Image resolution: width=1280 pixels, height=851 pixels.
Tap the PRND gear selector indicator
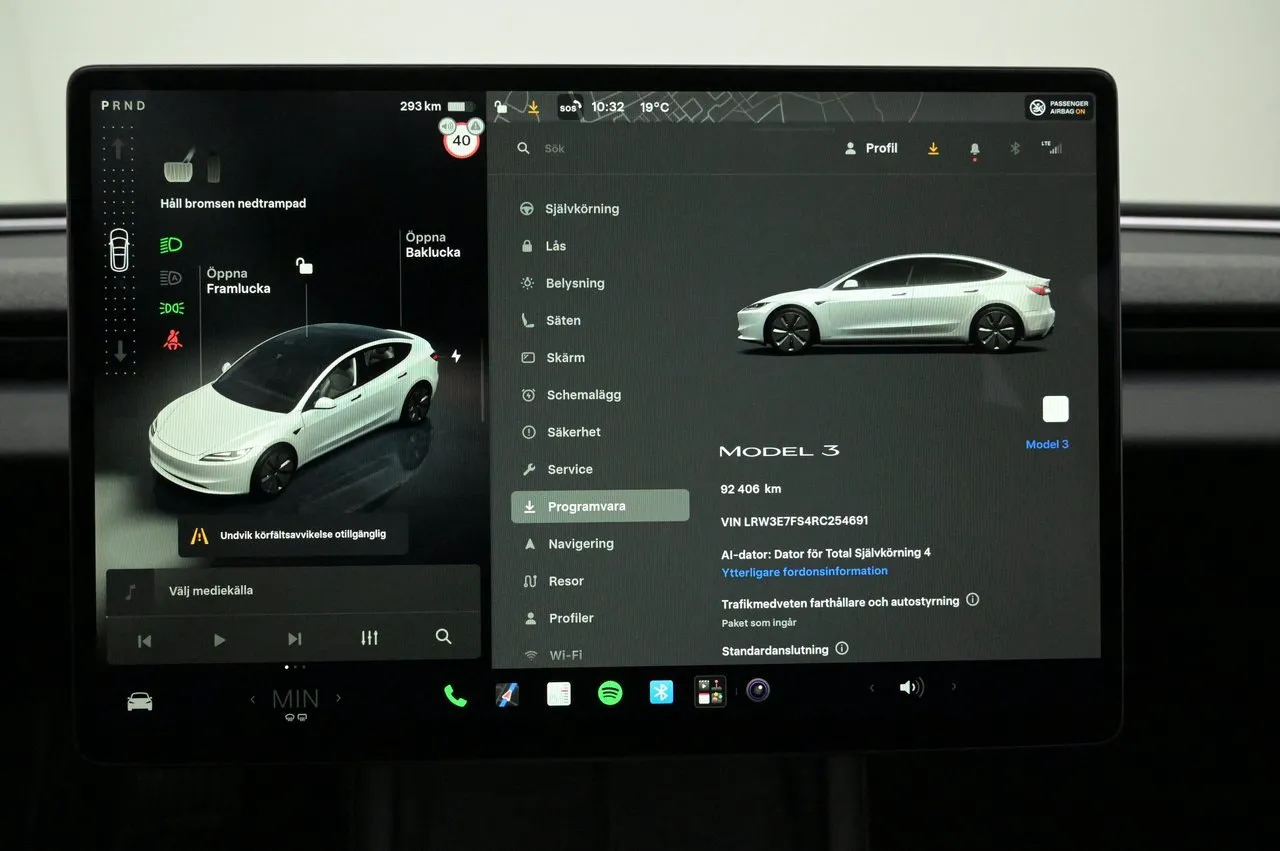124,105
